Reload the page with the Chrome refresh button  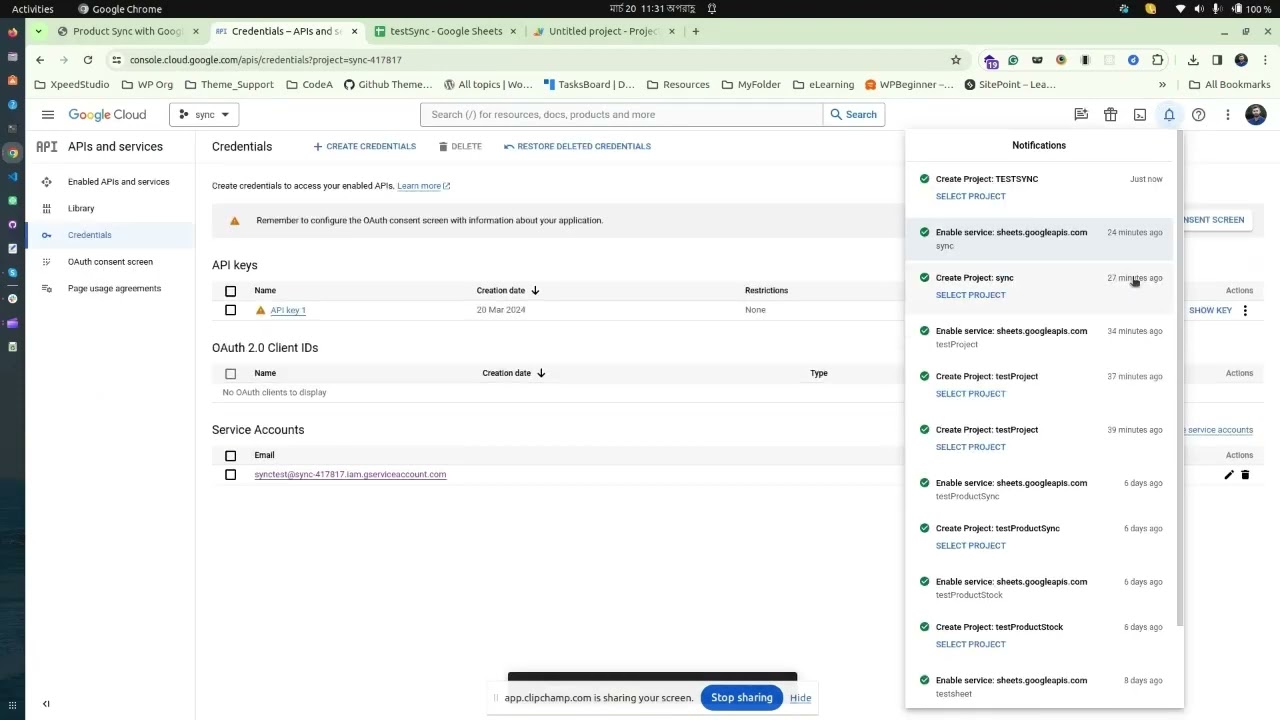coord(88,60)
